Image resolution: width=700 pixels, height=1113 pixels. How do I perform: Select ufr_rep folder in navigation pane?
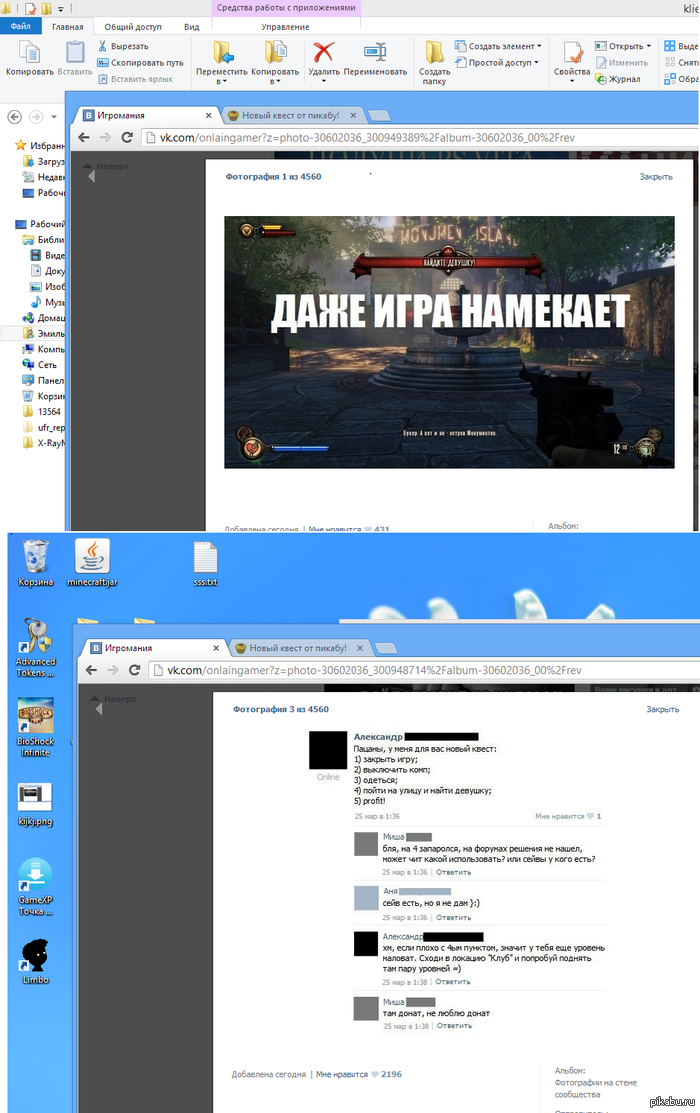tap(43, 427)
